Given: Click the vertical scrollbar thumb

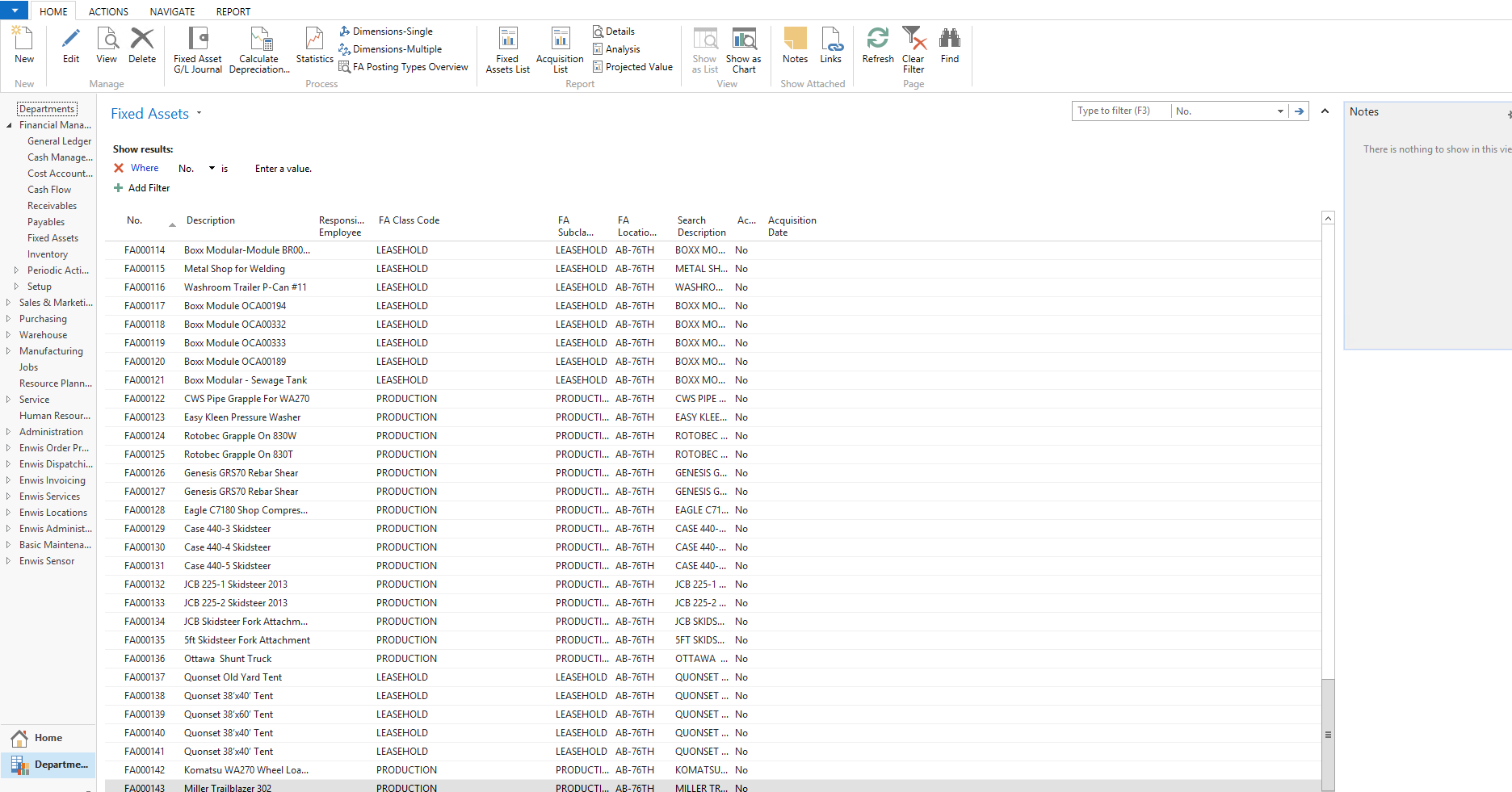Looking at the screenshot, I should coord(1328,735).
